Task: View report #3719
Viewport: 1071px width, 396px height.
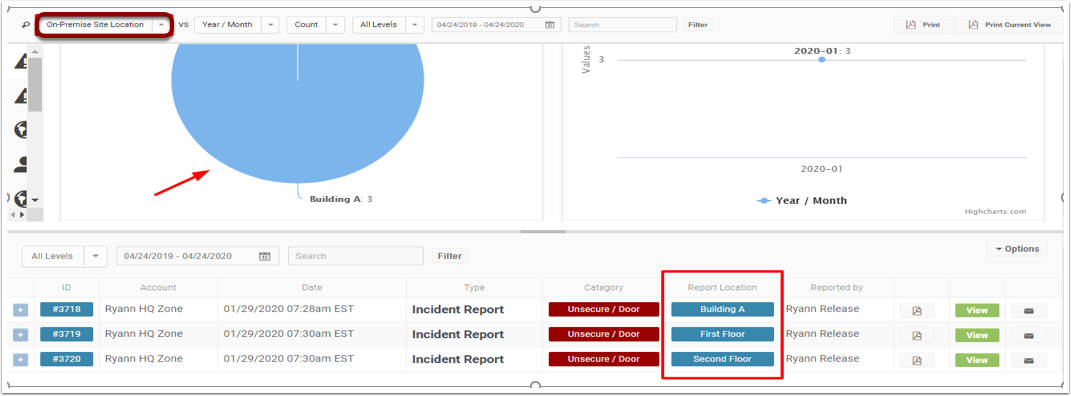Action: 977,335
